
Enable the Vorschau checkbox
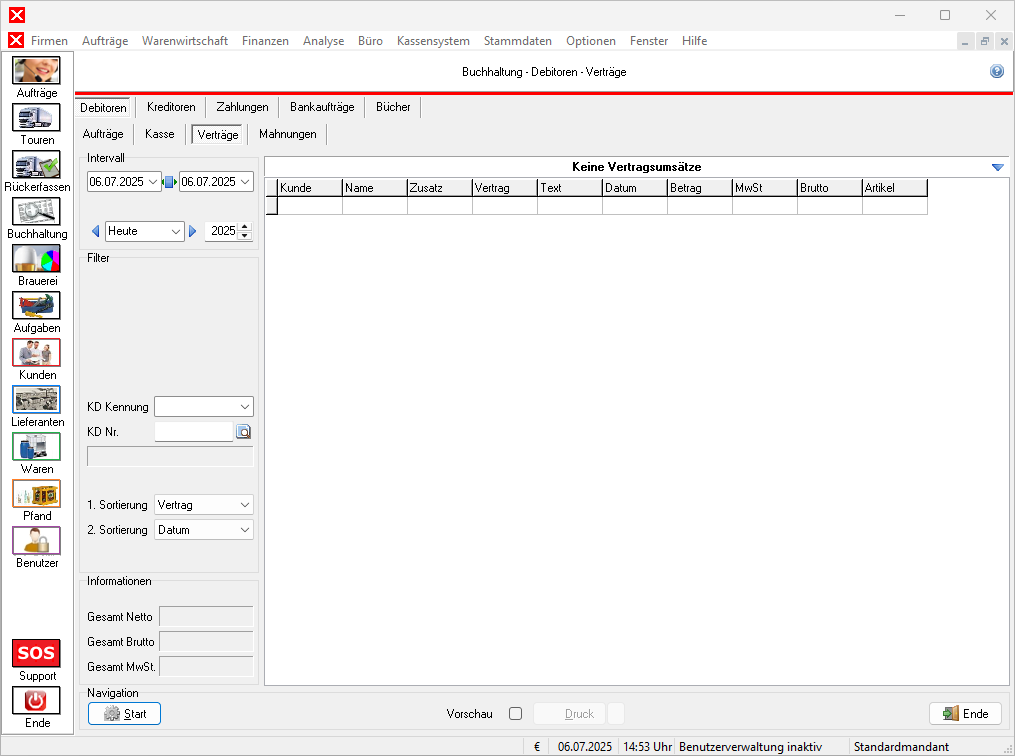point(515,714)
